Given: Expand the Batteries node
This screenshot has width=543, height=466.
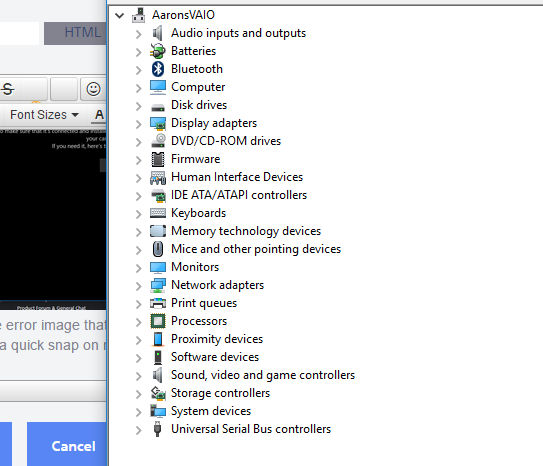Looking at the screenshot, I should tap(139, 52).
